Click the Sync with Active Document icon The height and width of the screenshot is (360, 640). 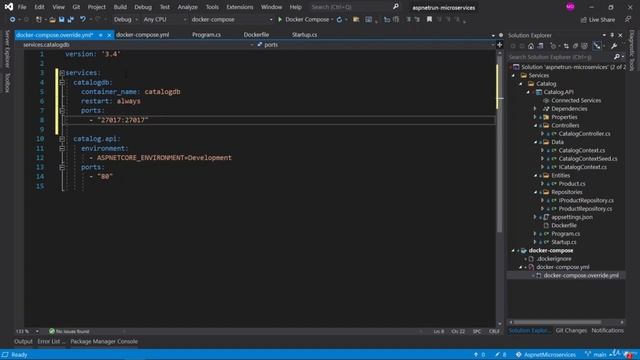click(566, 46)
